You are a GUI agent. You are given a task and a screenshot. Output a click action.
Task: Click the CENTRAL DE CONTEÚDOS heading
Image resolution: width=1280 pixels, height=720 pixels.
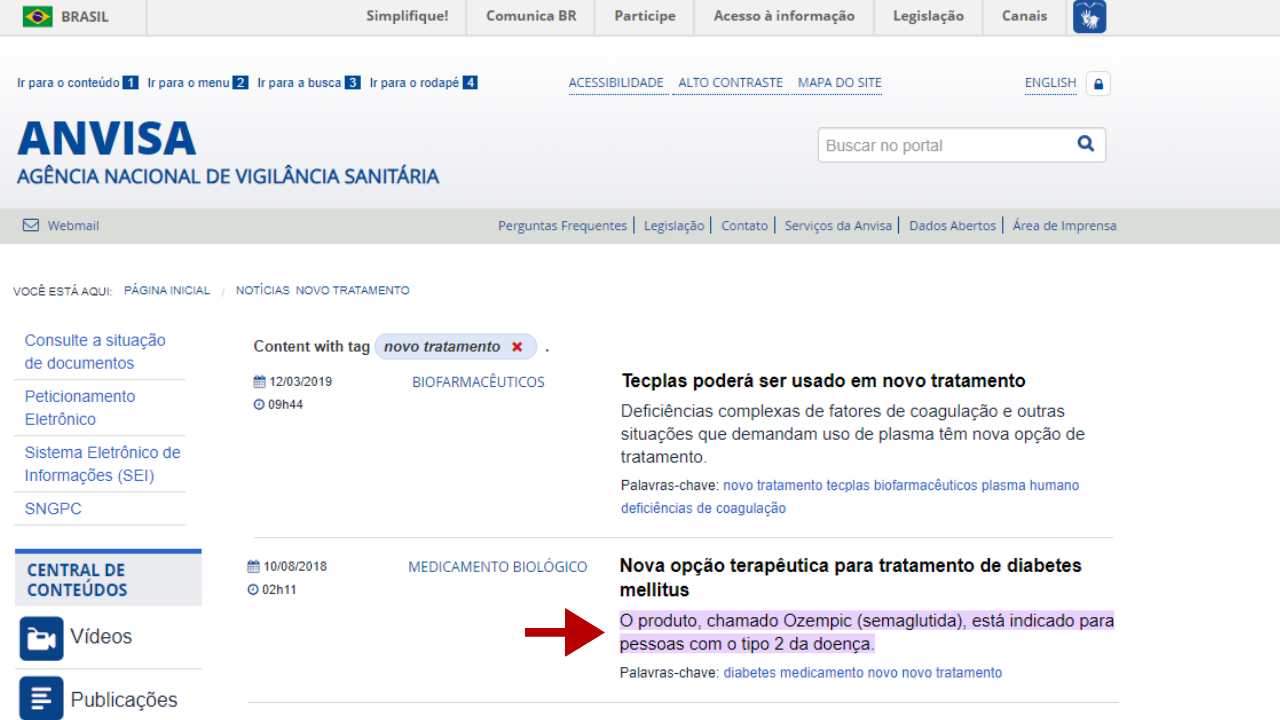(77, 580)
